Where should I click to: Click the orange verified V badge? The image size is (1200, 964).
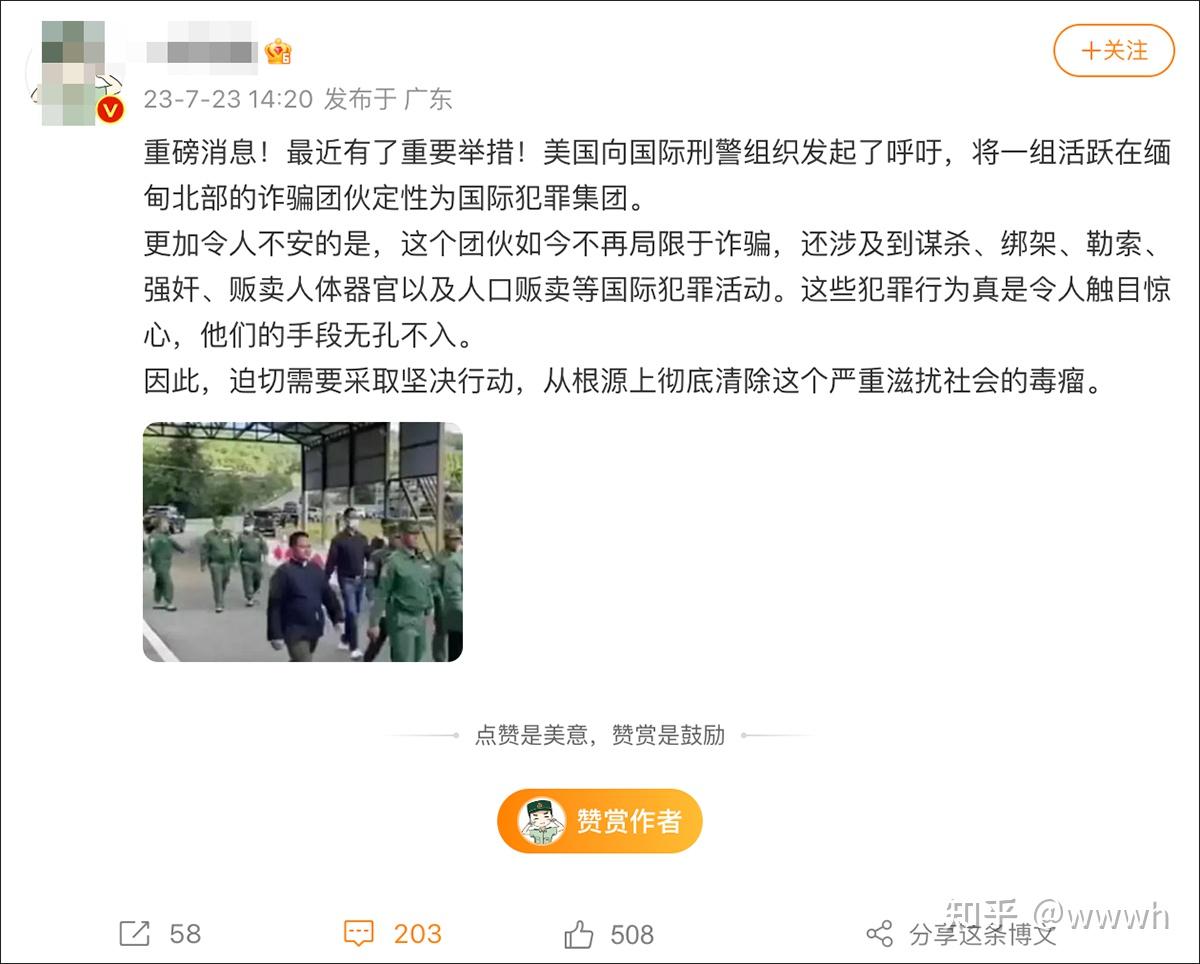tap(110, 110)
